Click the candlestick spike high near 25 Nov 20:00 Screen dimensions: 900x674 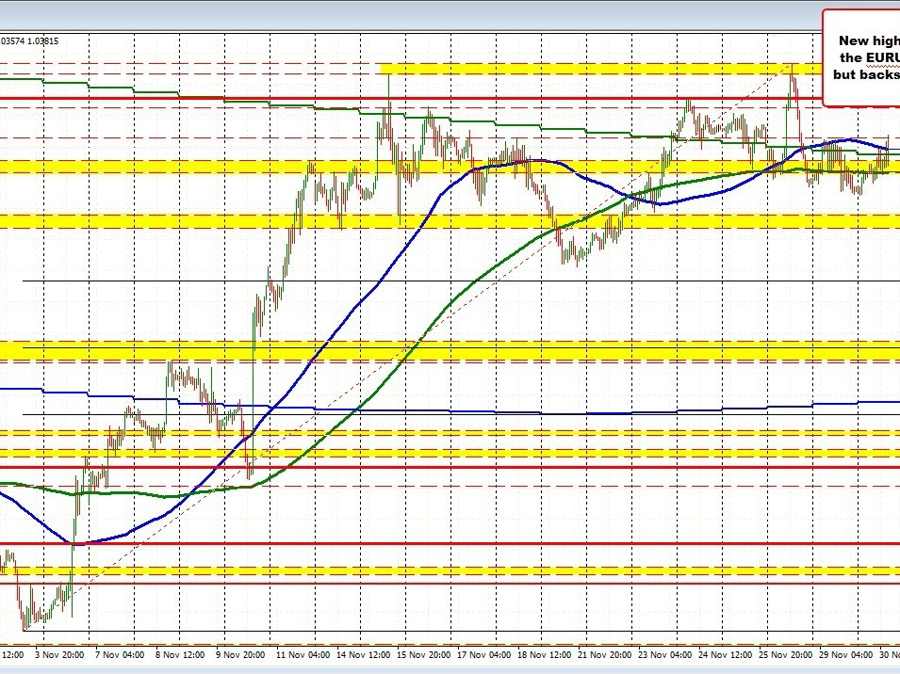coord(792,66)
